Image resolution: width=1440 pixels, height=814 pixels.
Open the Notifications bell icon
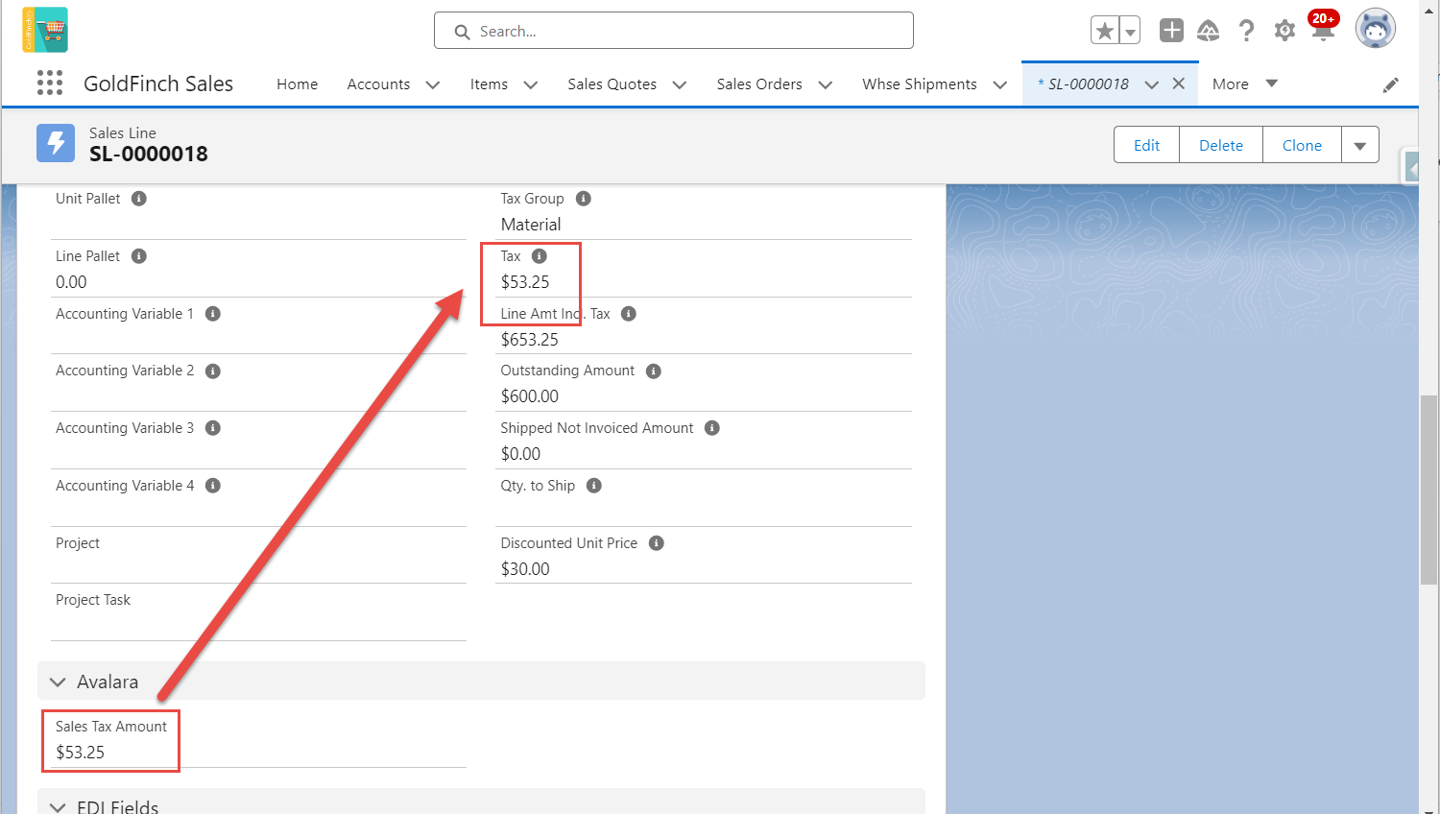coord(1323,31)
